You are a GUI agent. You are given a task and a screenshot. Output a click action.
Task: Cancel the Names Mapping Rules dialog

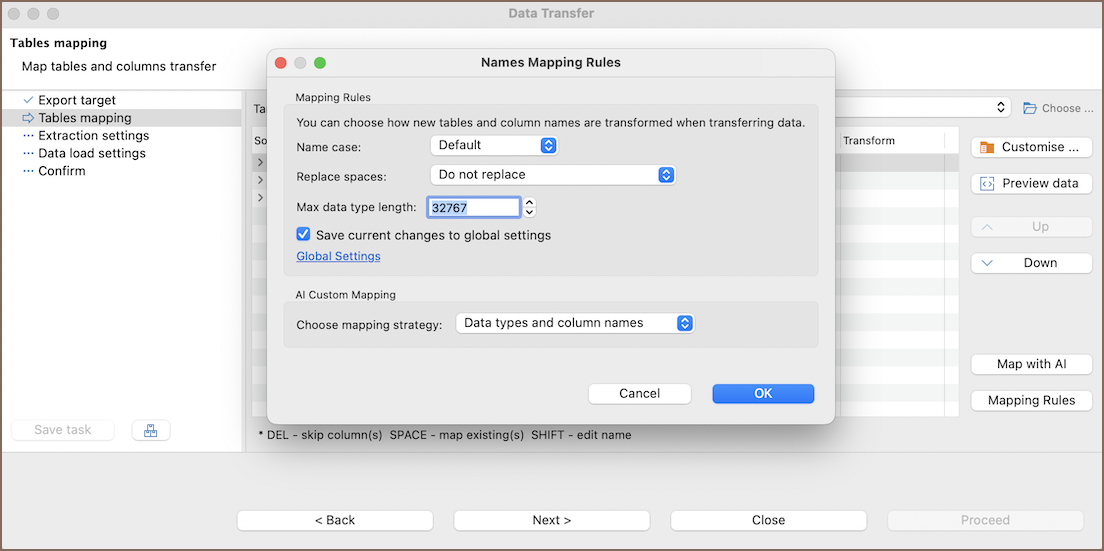(639, 394)
